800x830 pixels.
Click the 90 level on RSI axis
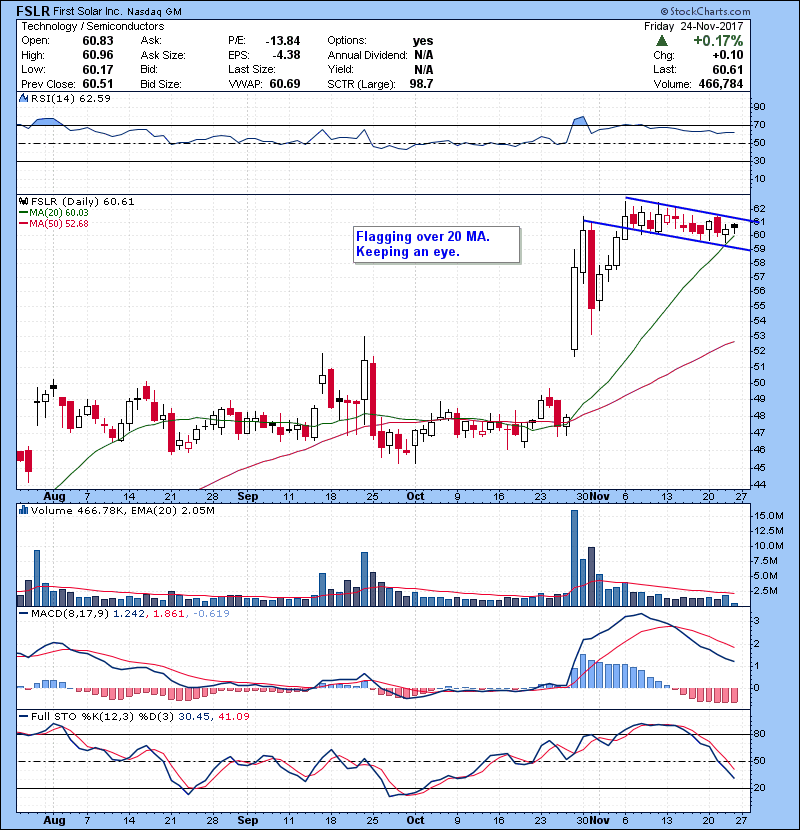pyautogui.click(x=759, y=107)
